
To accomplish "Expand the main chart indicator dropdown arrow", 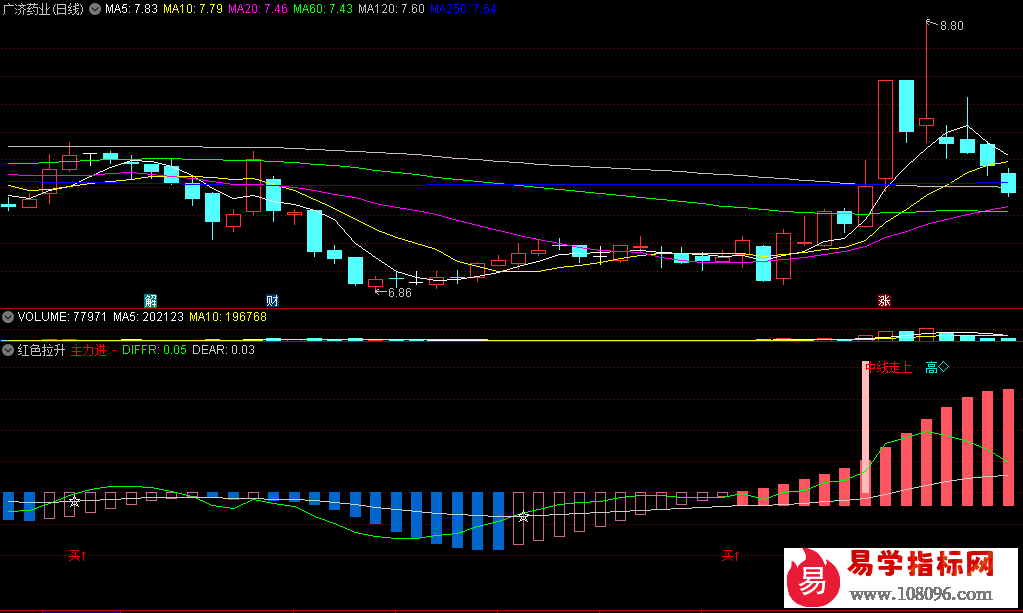I will coord(95,9).
